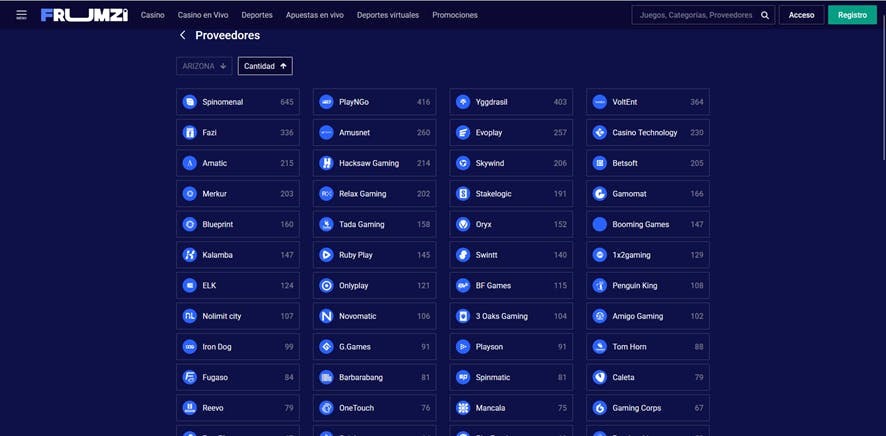Open Playson provider card
The width and height of the screenshot is (886, 436).
click(x=511, y=346)
